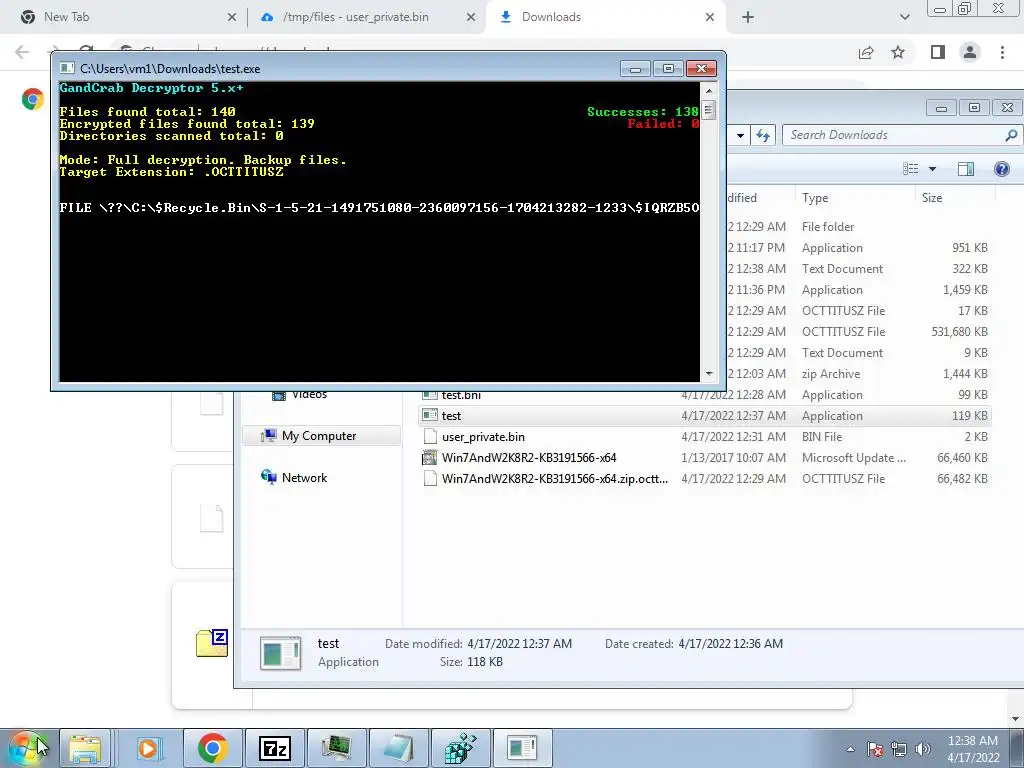Image resolution: width=1024 pixels, height=768 pixels.
Task: Select the test.bnl file row
Action: (x=705, y=396)
